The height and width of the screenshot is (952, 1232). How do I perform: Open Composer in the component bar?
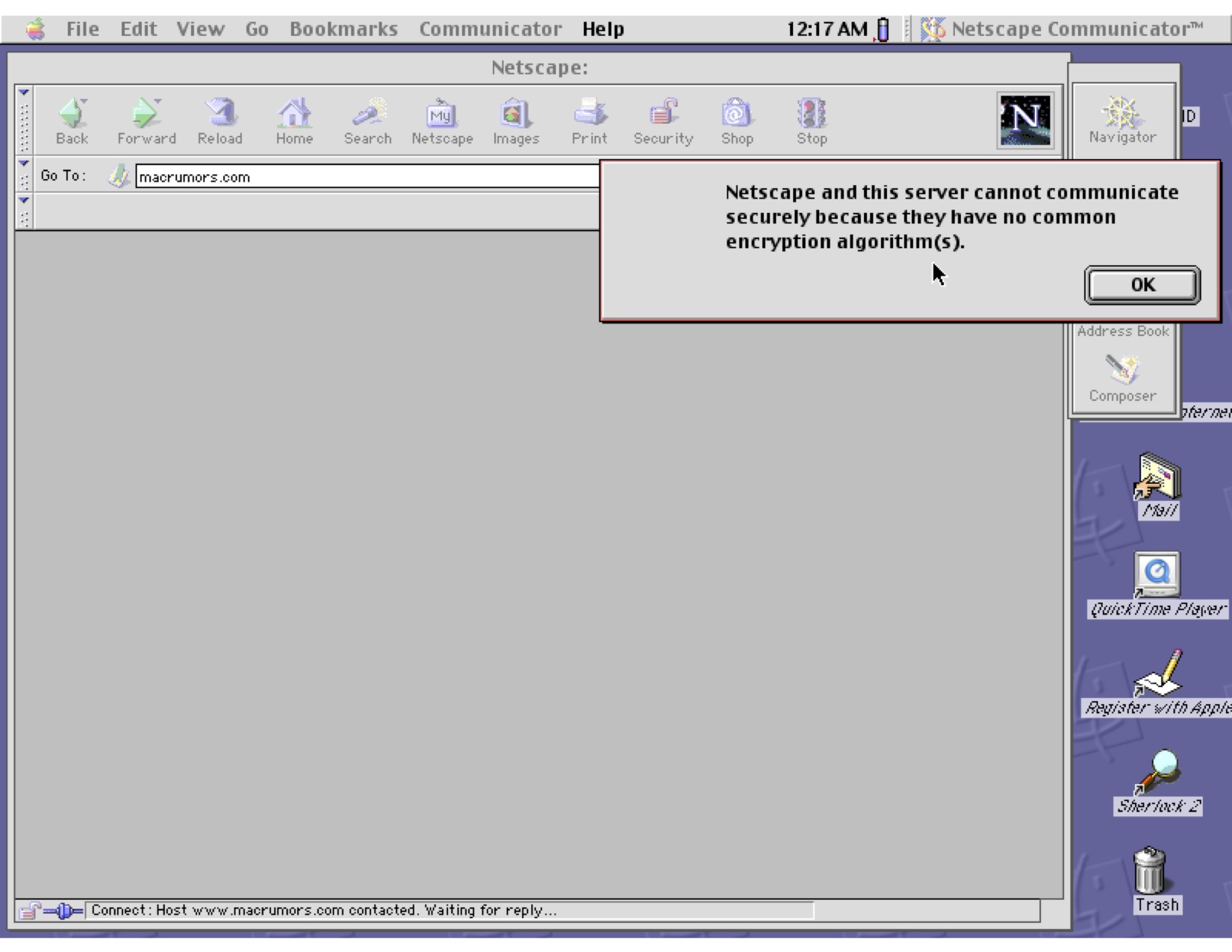coord(1122,378)
